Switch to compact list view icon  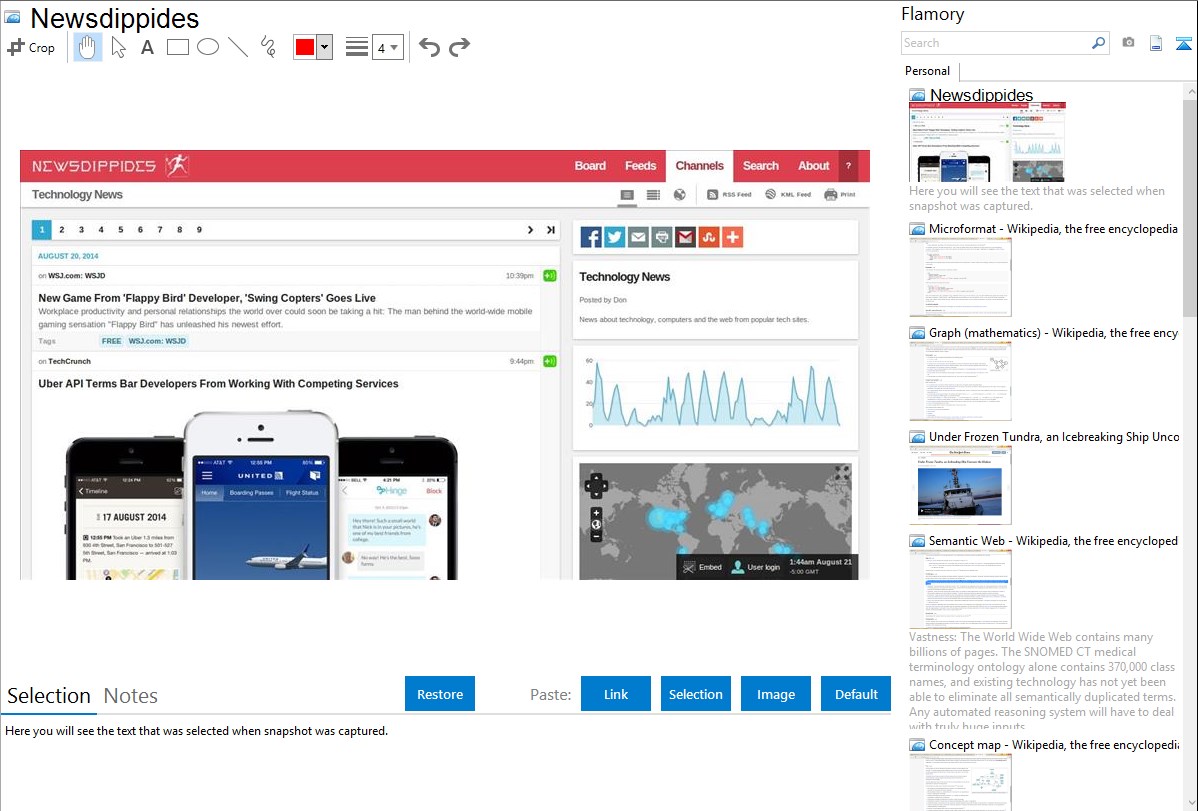[653, 194]
